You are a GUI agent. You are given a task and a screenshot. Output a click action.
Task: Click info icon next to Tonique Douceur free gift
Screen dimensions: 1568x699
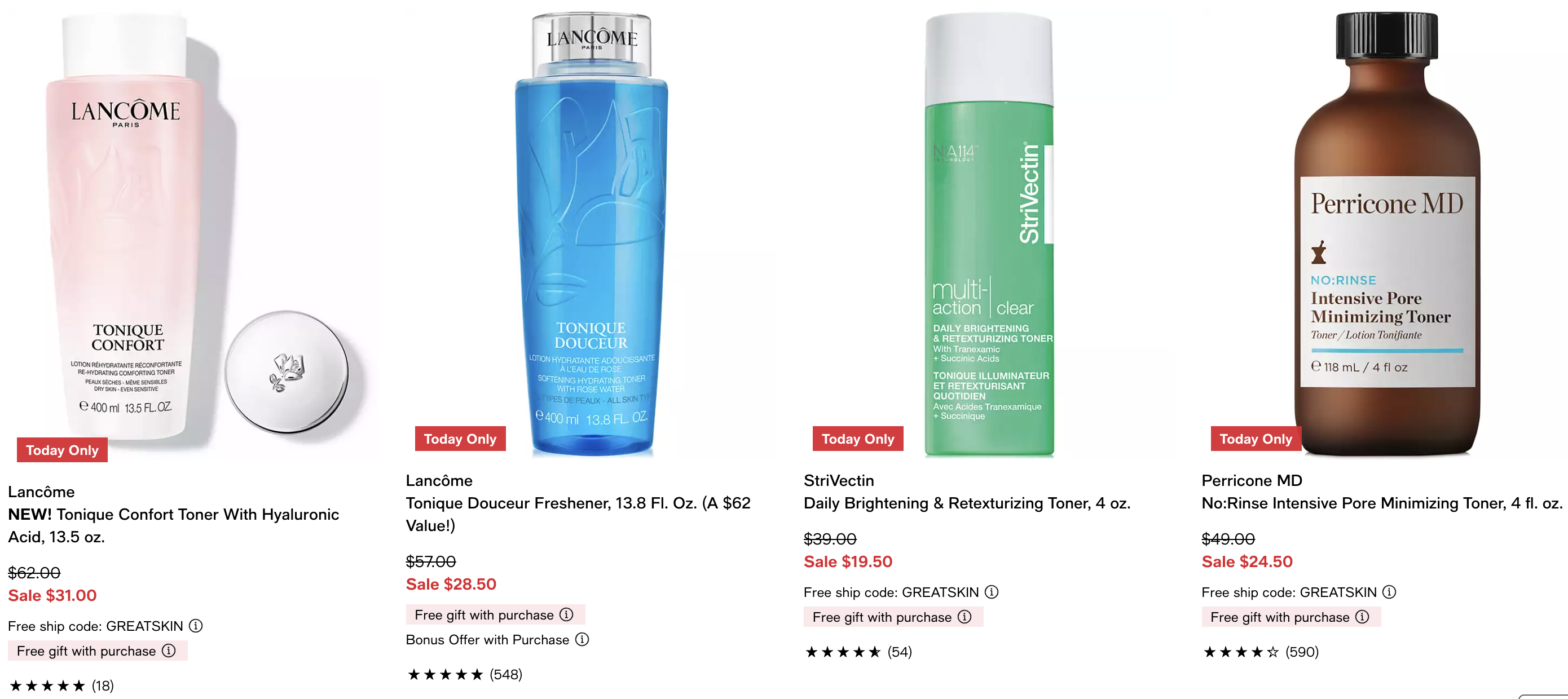point(566,614)
